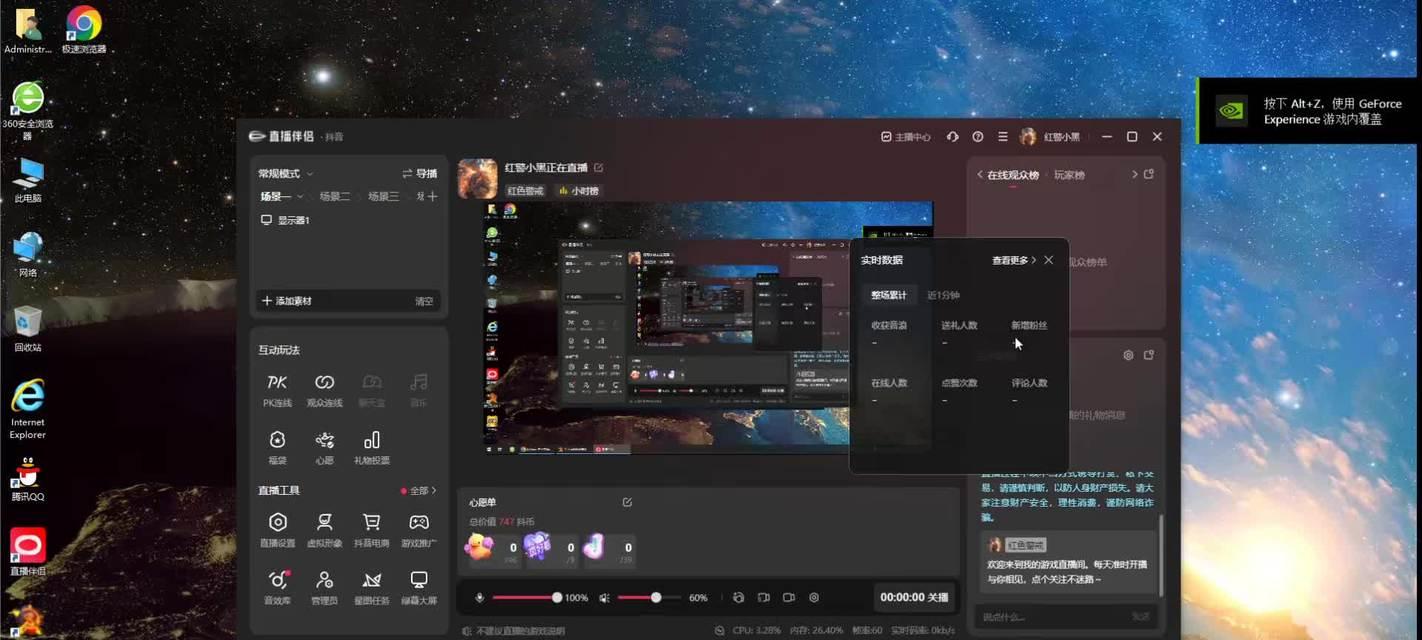Click the 导播 director button
Image resolution: width=1422 pixels, height=640 pixels.
pyautogui.click(x=419, y=173)
